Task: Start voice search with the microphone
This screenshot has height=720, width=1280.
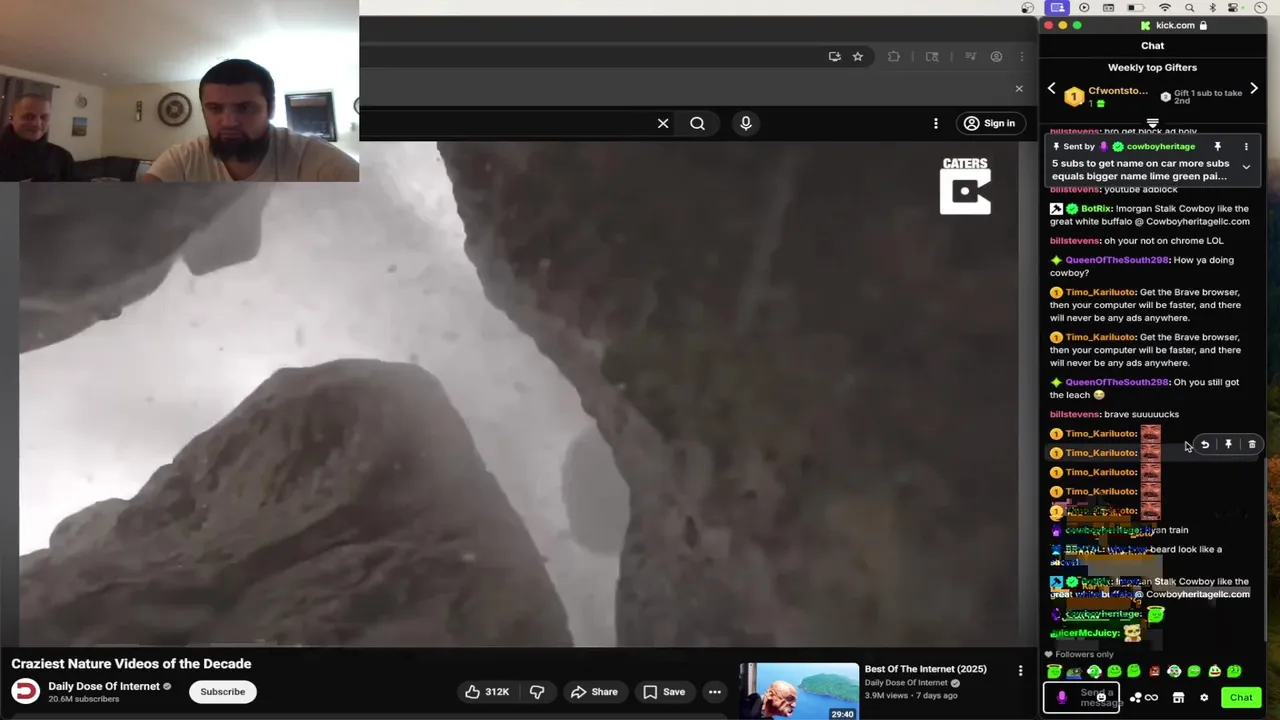Action: 745,123
